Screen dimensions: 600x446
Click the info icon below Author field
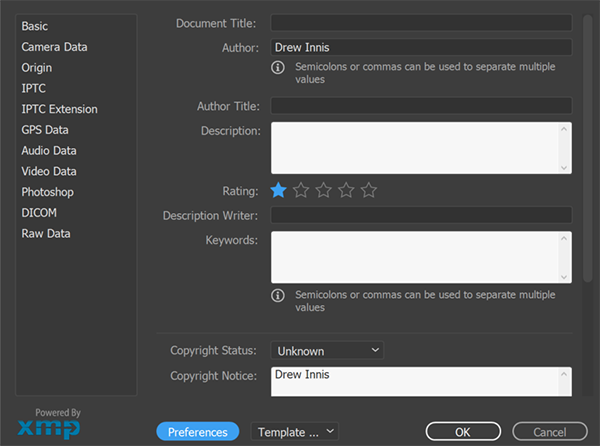pyautogui.click(x=278, y=68)
